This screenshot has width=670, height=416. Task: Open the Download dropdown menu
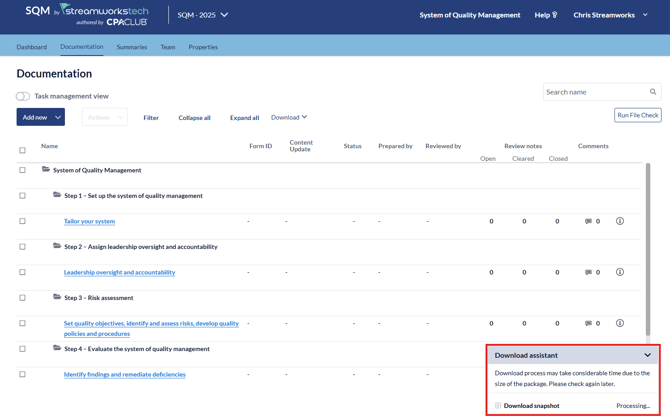pyautogui.click(x=289, y=117)
